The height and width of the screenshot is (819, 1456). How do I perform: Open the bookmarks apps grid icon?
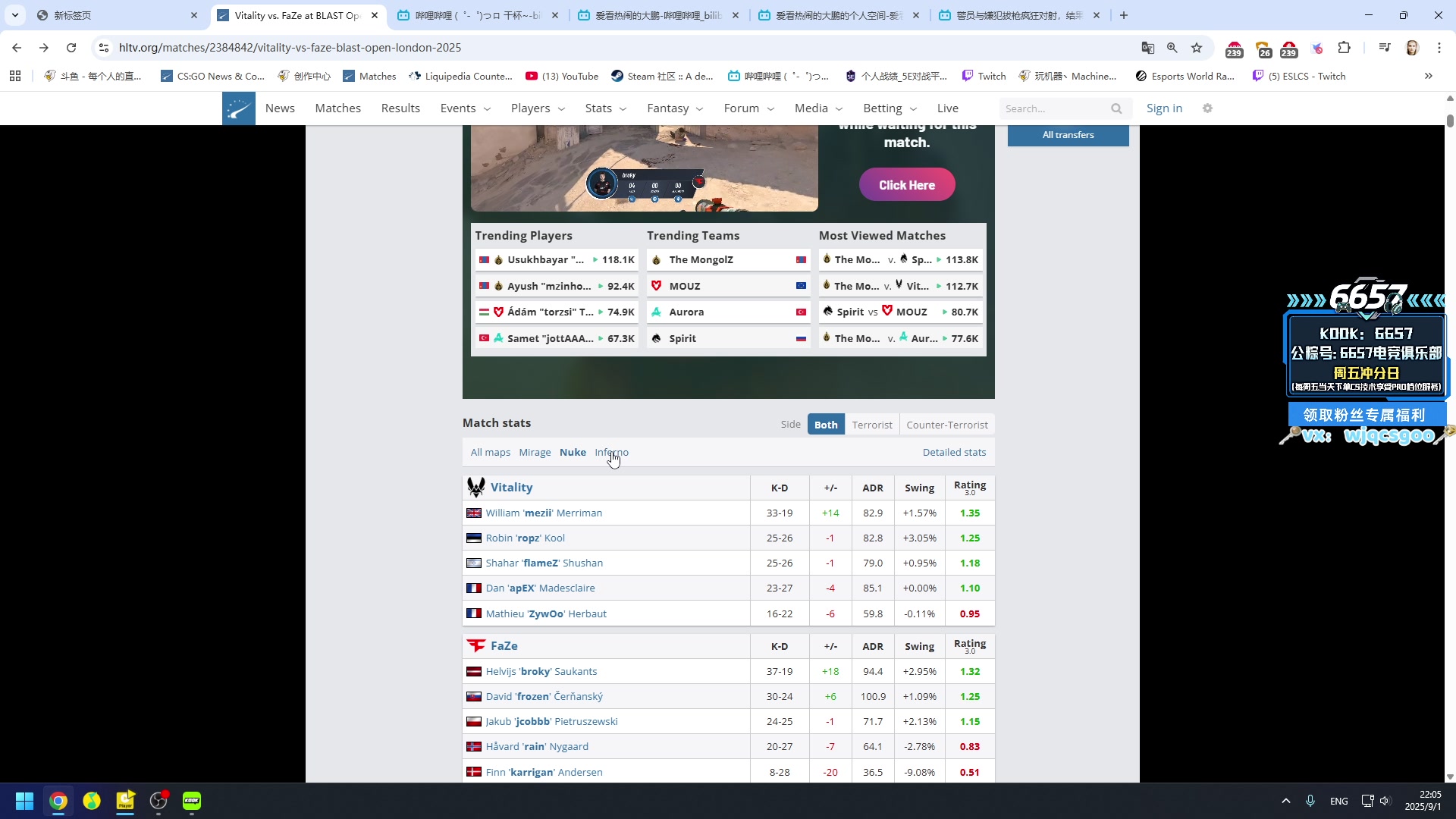[x=15, y=76]
